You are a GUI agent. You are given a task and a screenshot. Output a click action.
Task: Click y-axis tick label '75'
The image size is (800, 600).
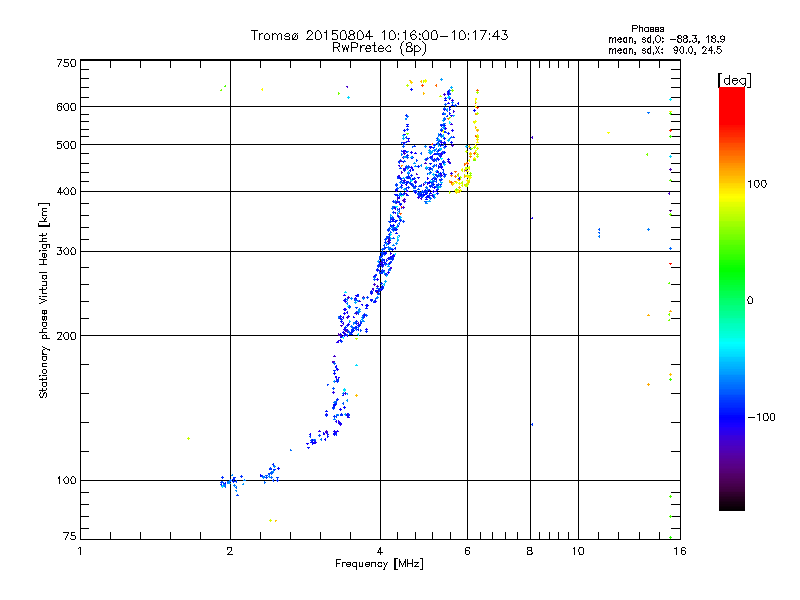(70, 536)
